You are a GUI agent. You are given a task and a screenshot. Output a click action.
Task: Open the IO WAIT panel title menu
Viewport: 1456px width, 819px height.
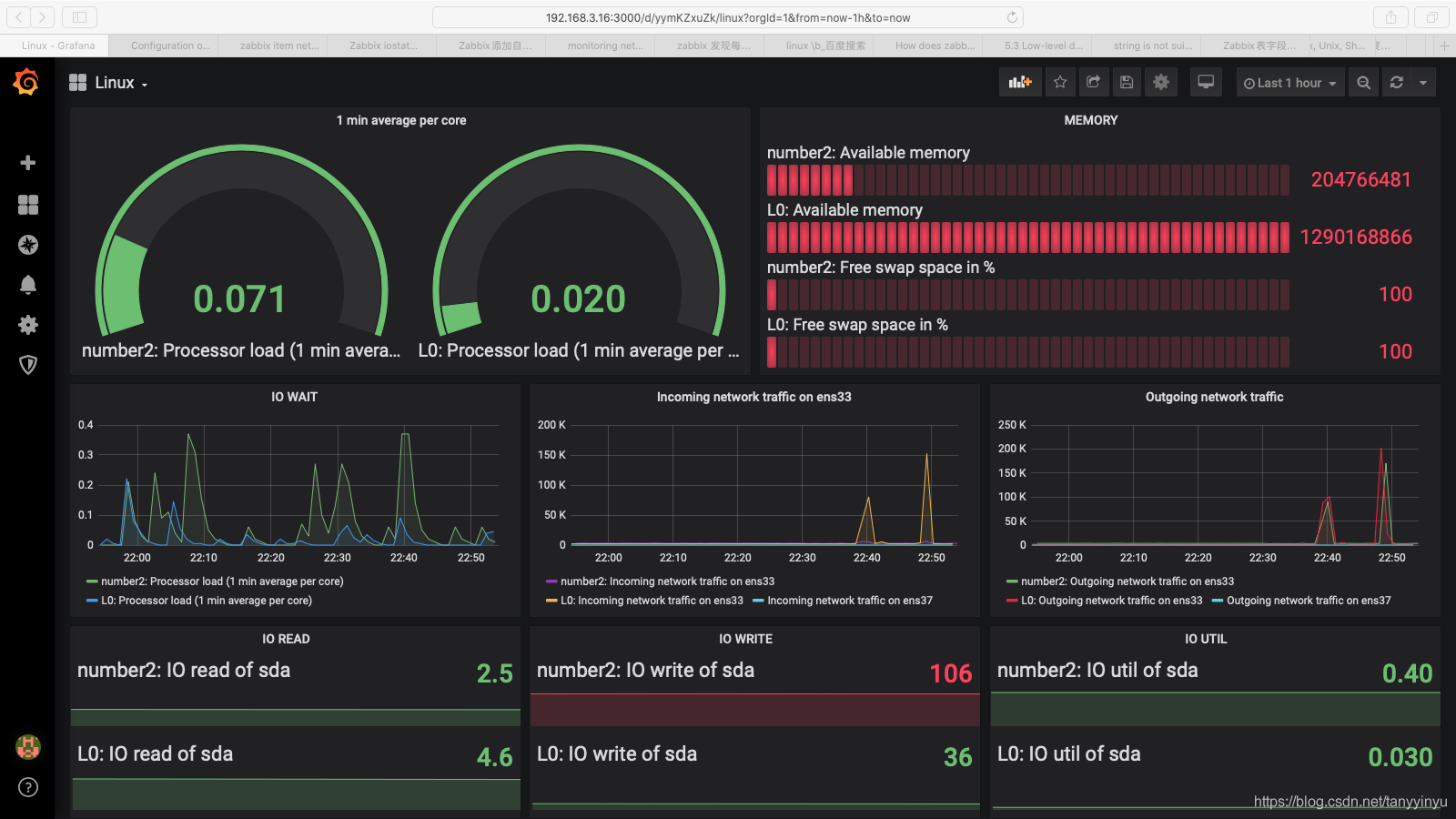tap(294, 397)
